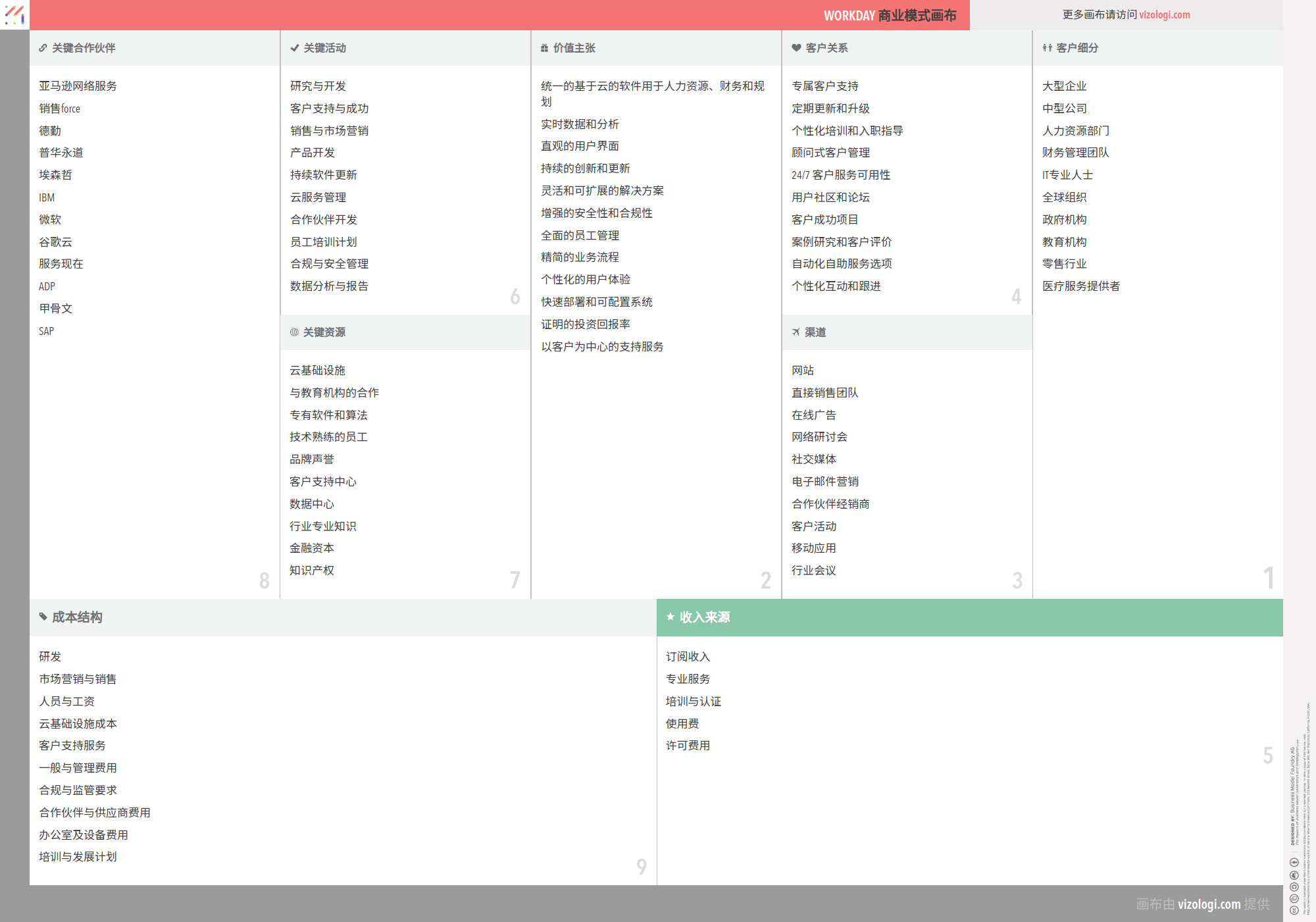Click the 大型企业 customer segment
Viewport: 1316px width, 922px height.
point(1064,86)
